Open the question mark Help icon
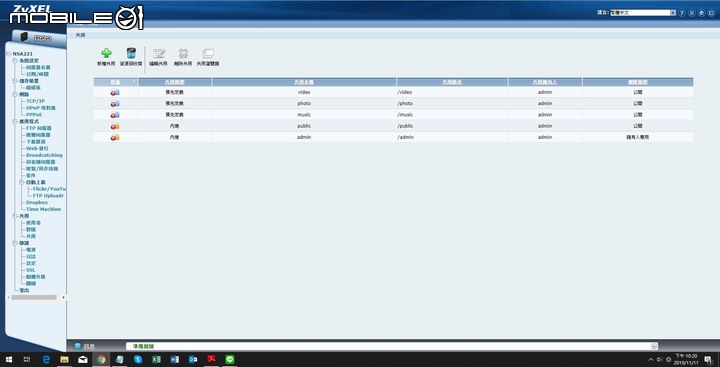 (682, 13)
